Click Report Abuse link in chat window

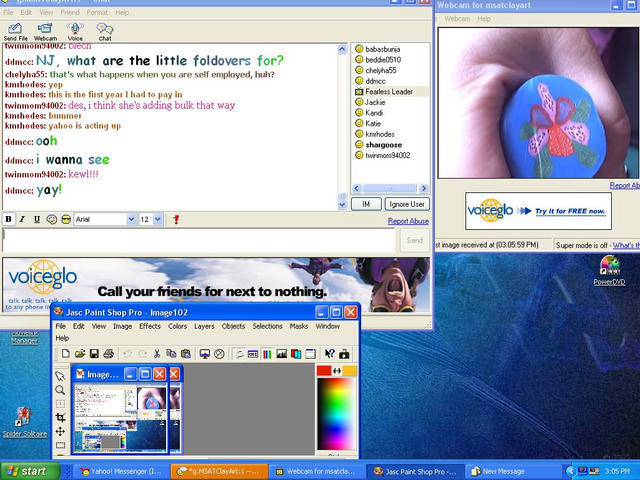[408, 221]
